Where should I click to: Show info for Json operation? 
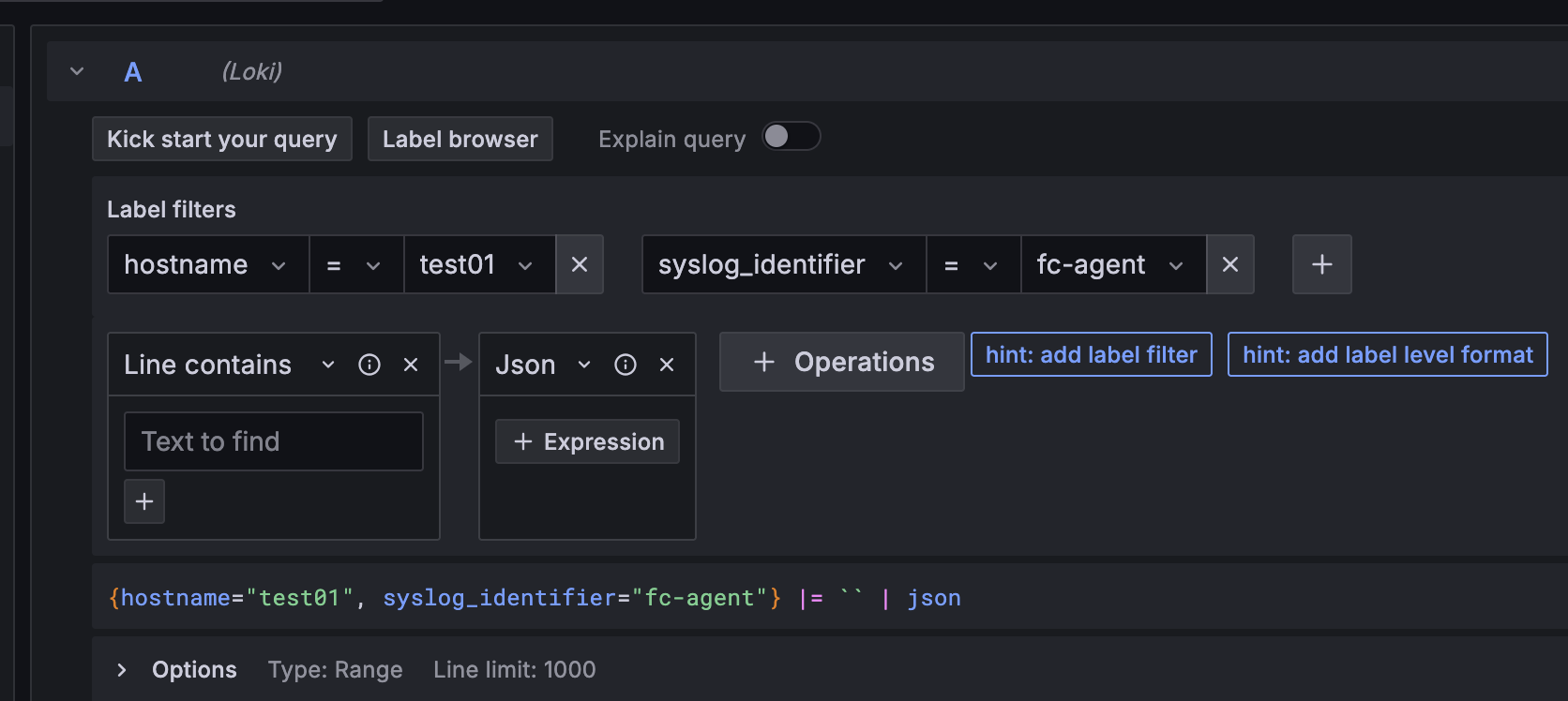626,365
